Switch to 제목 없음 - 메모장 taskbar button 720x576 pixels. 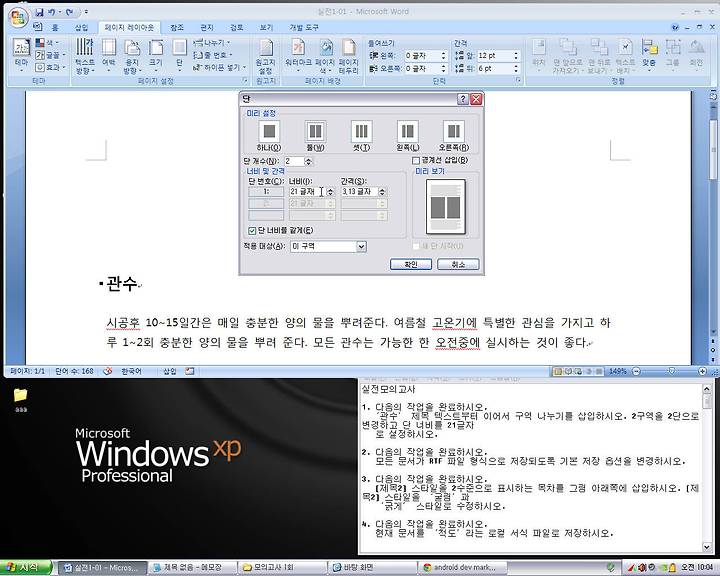point(192,568)
